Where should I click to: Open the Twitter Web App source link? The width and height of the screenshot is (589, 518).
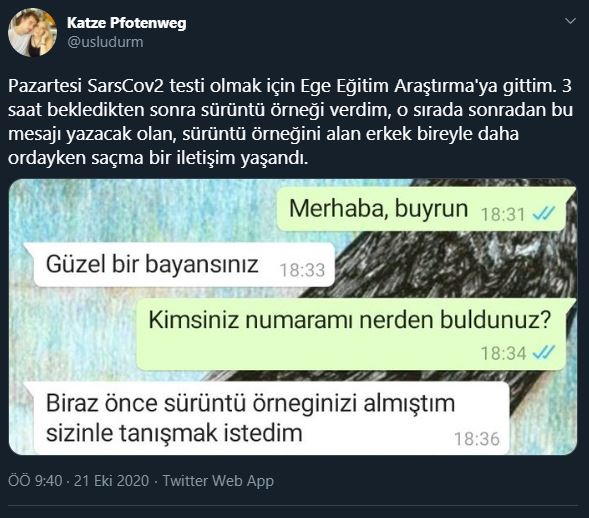pyautogui.click(x=218, y=481)
